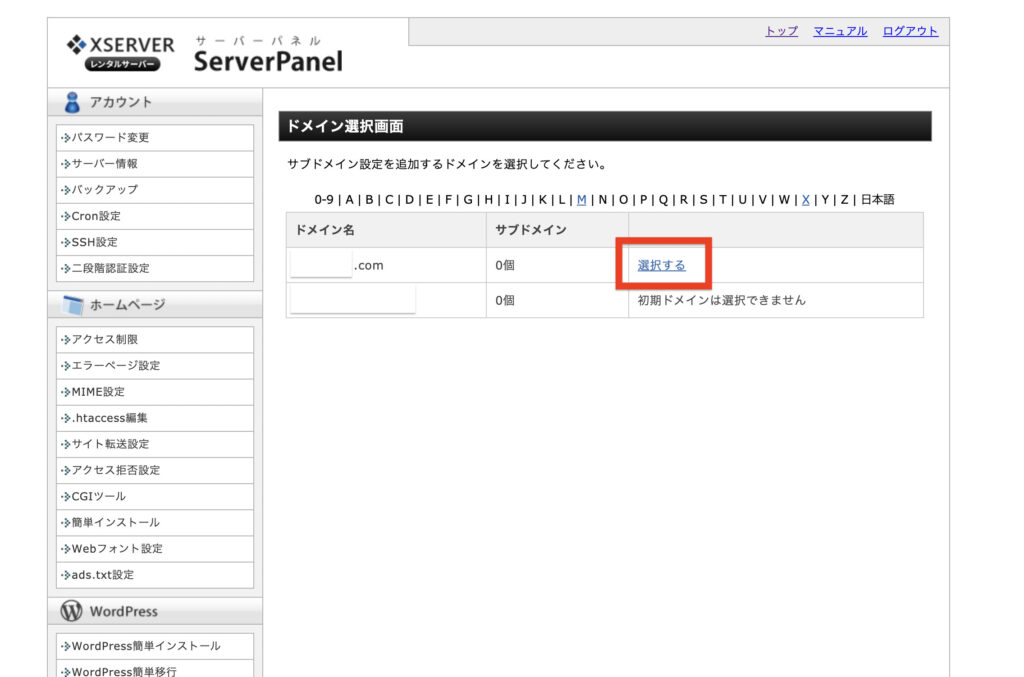
Task: Click the WordPress section header text
Action: [x=123, y=612]
